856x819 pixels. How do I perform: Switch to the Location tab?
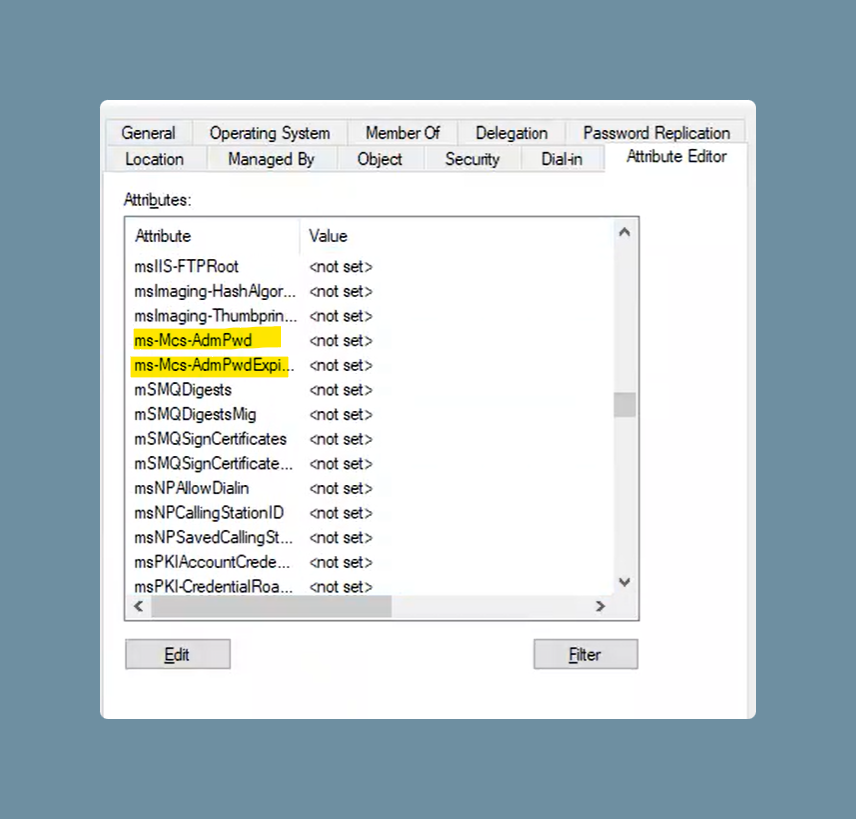pos(154,159)
